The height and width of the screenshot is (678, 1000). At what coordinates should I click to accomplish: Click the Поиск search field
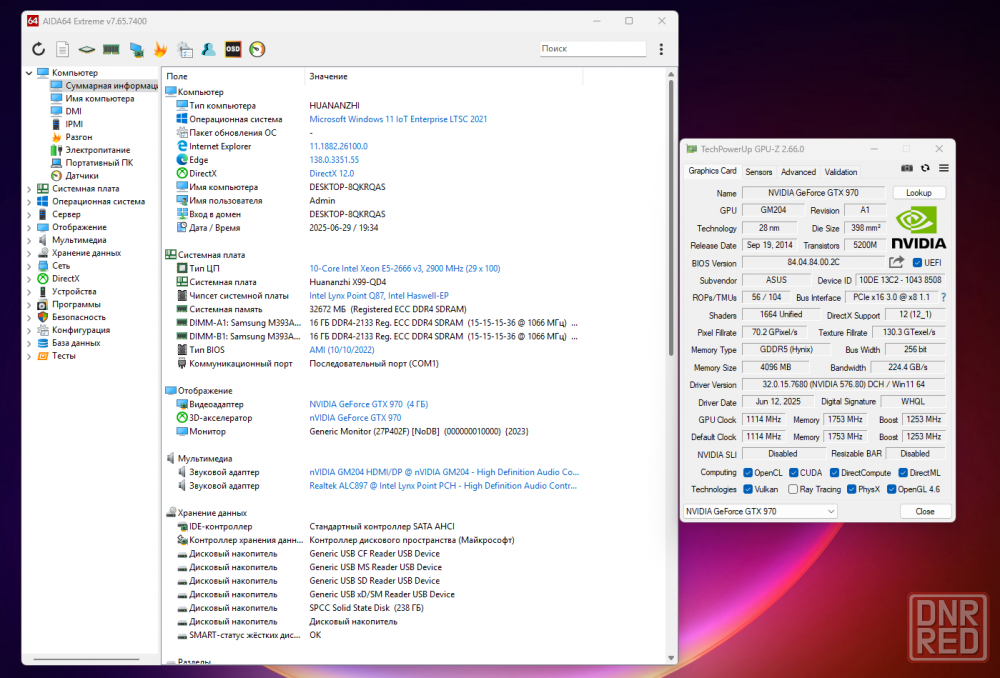(x=592, y=48)
